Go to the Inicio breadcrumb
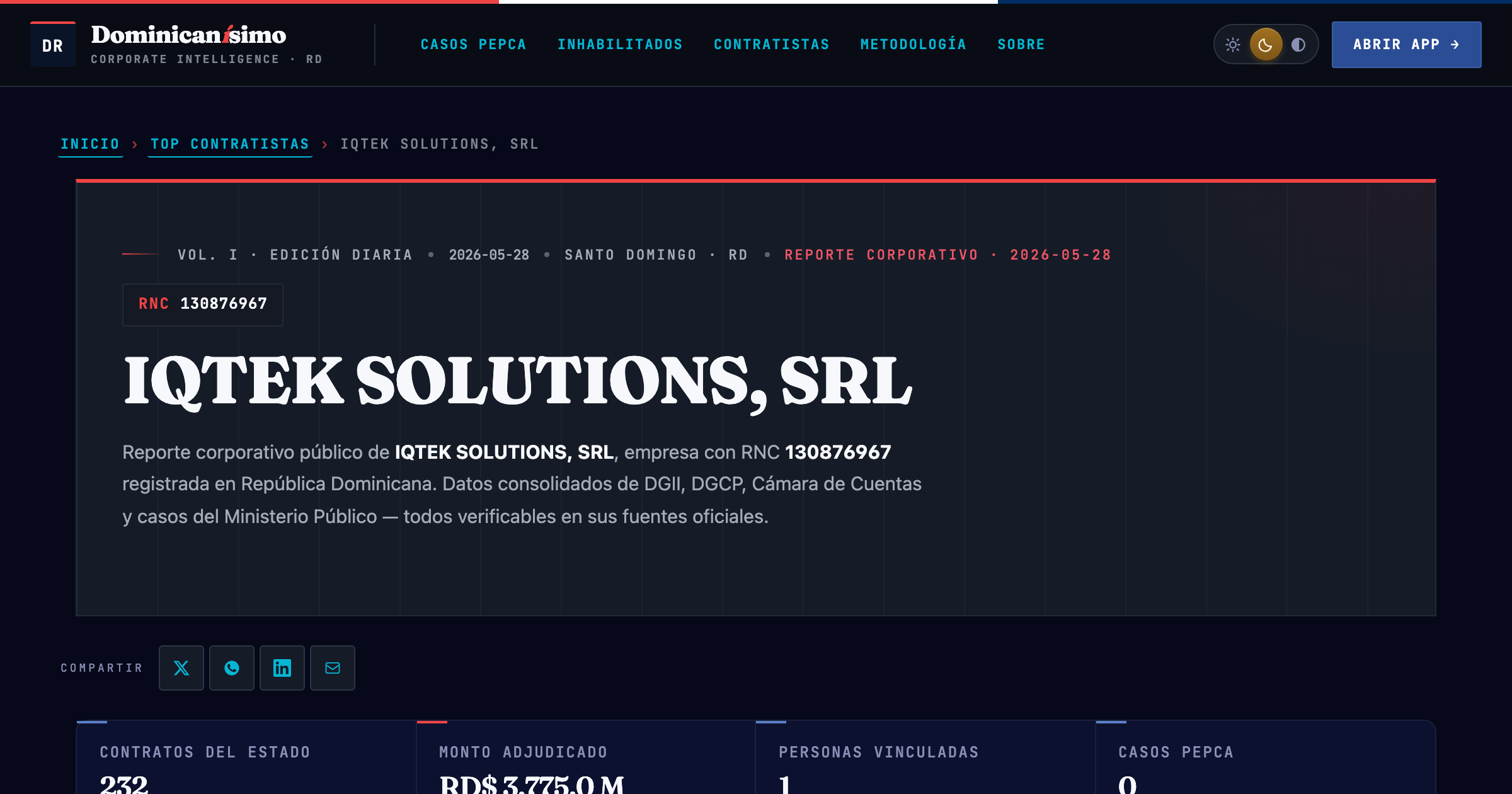Image resolution: width=1512 pixels, height=794 pixels. [x=90, y=144]
